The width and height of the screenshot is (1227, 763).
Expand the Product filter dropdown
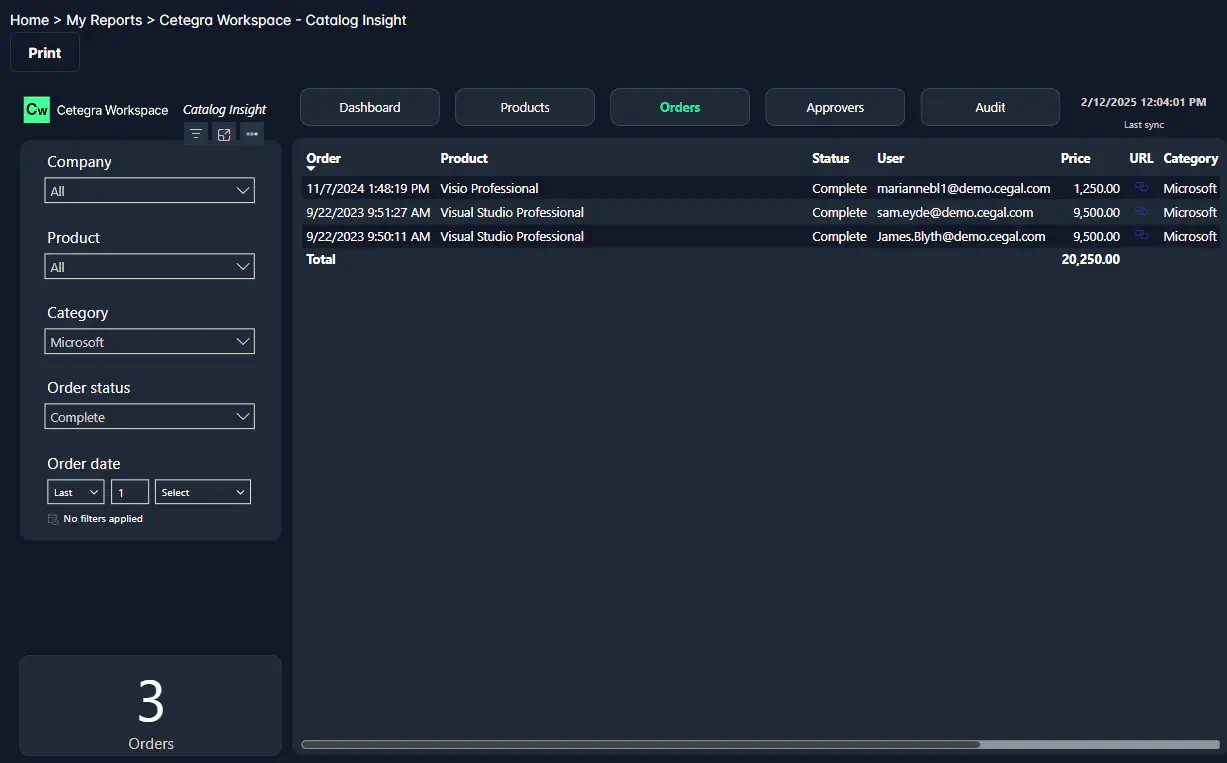150,267
